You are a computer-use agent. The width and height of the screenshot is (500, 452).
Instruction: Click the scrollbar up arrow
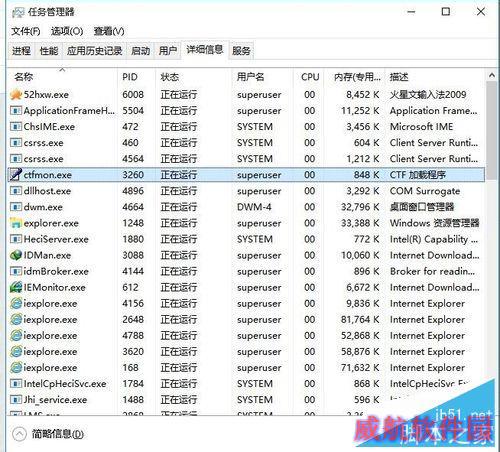(492, 75)
